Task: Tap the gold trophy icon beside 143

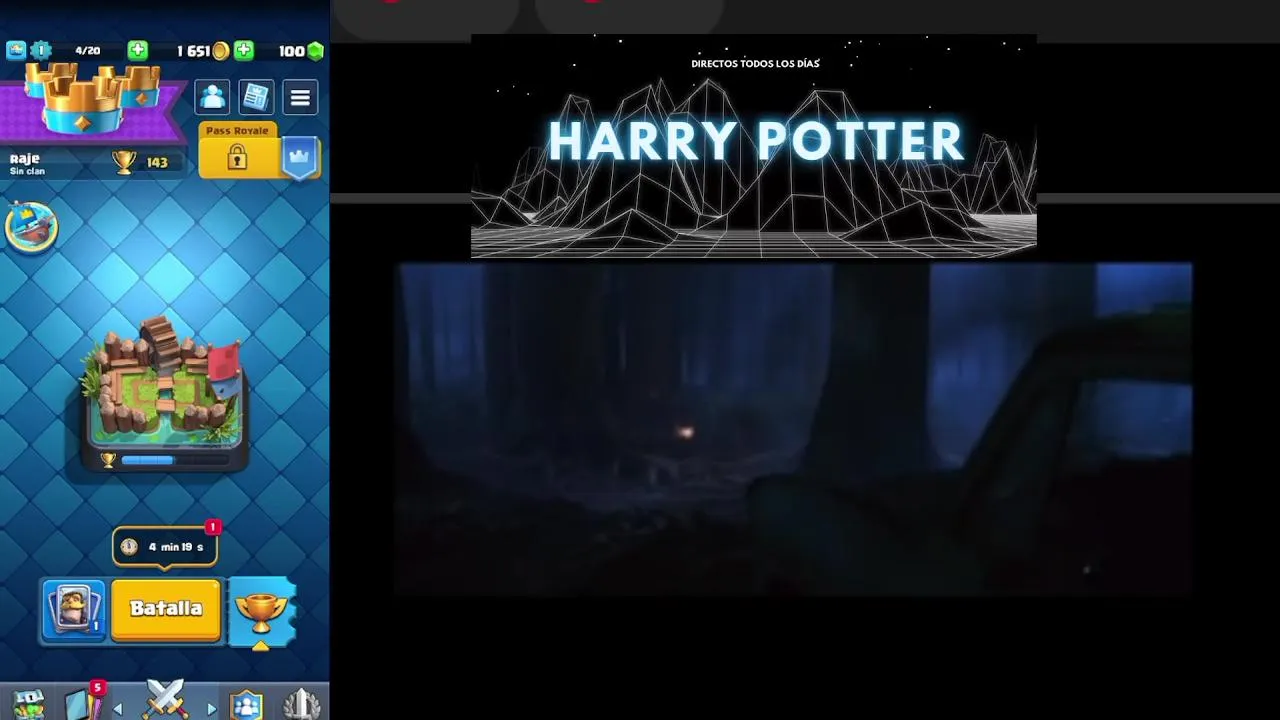Action: click(124, 162)
